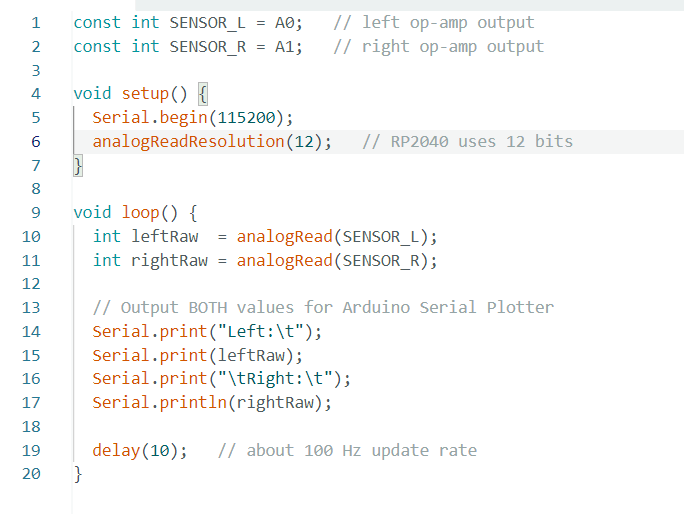Click the "left op-amp output" comment

pyautogui.click(x=434, y=22)
